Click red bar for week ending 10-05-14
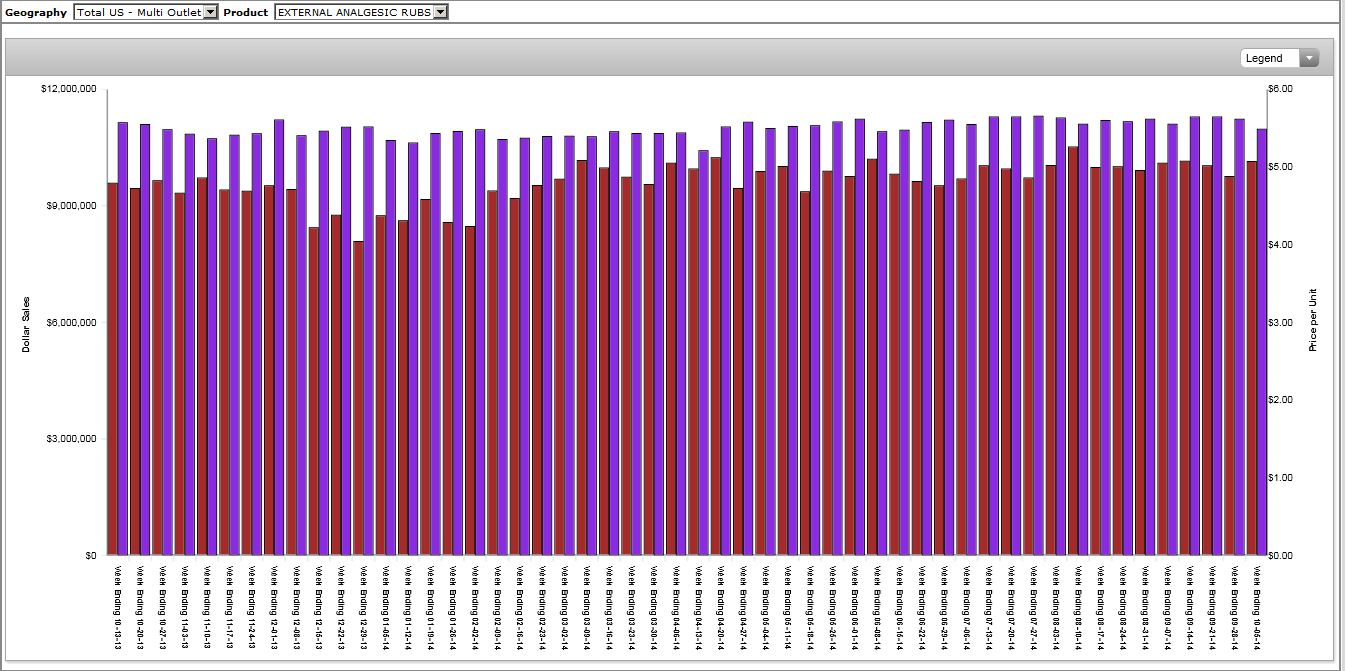 click(x=1252, y=358)
